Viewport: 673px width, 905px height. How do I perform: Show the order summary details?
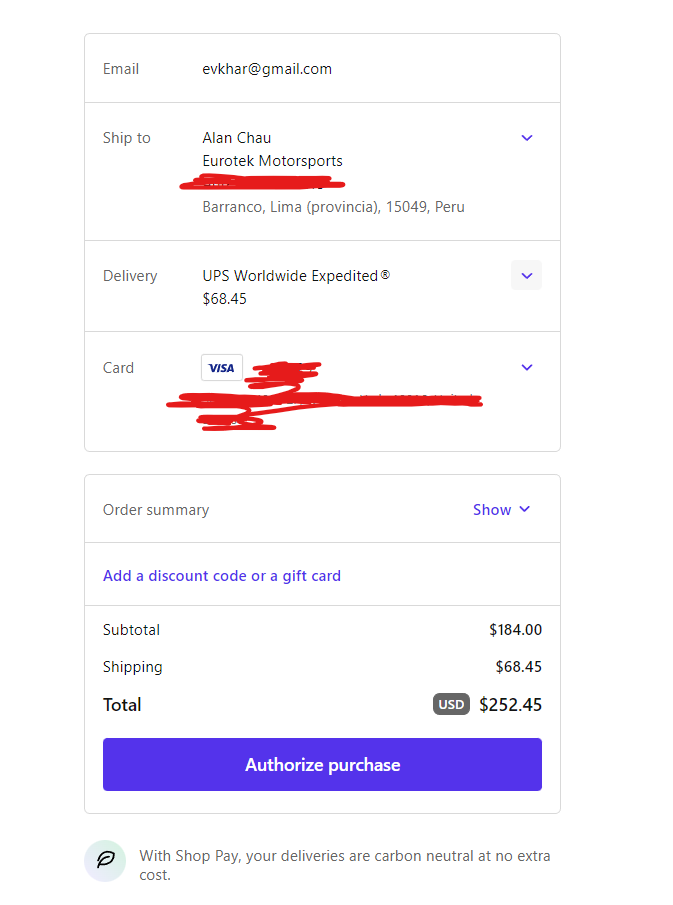tap(501, 510)
